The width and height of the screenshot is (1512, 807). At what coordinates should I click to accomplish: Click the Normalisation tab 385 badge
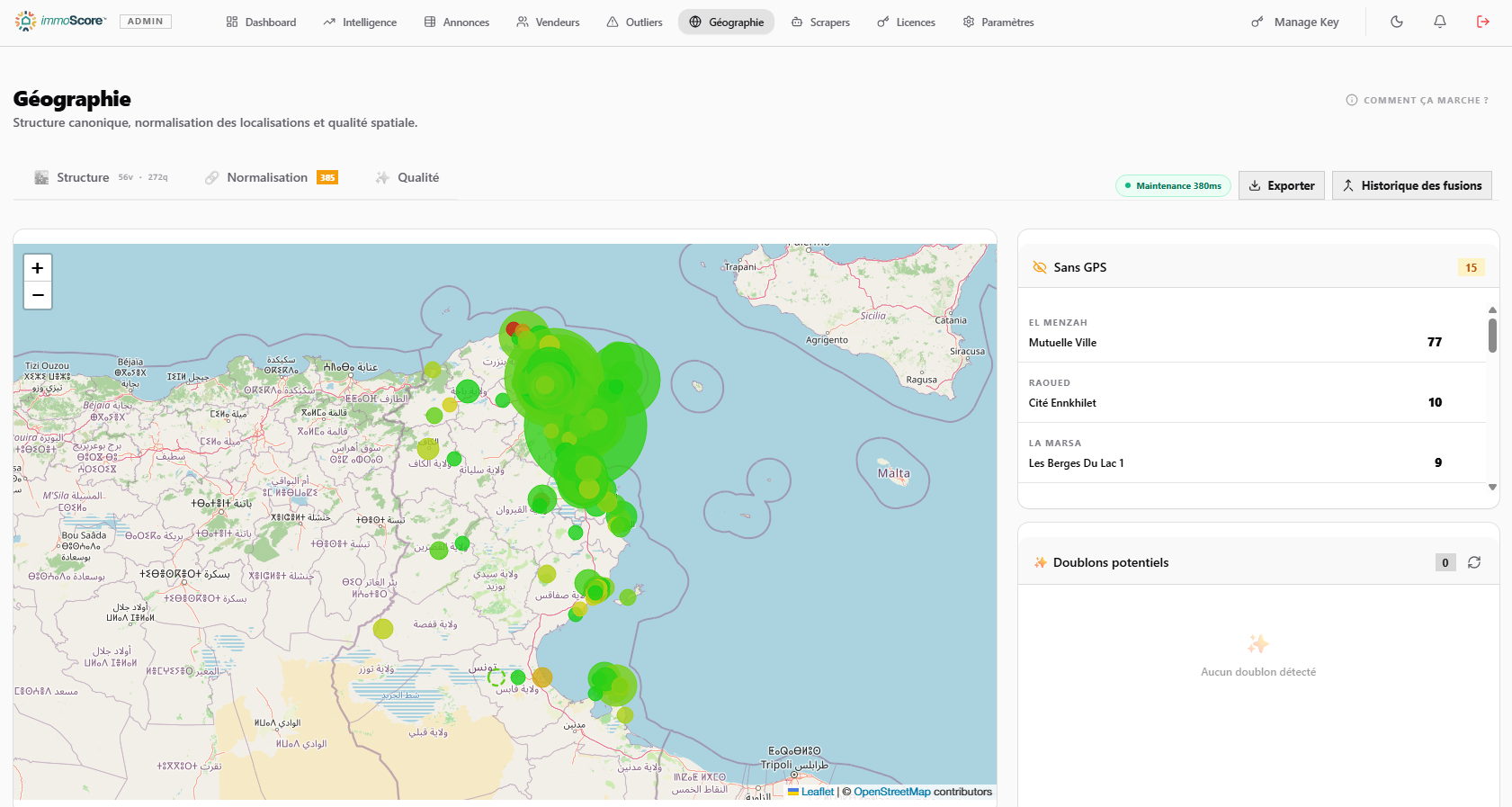327,177
